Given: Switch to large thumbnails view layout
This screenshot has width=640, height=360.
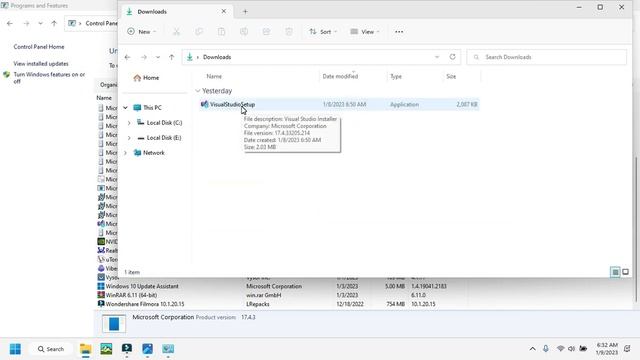Looking at the screenshot, I should (x=626, y=272).
